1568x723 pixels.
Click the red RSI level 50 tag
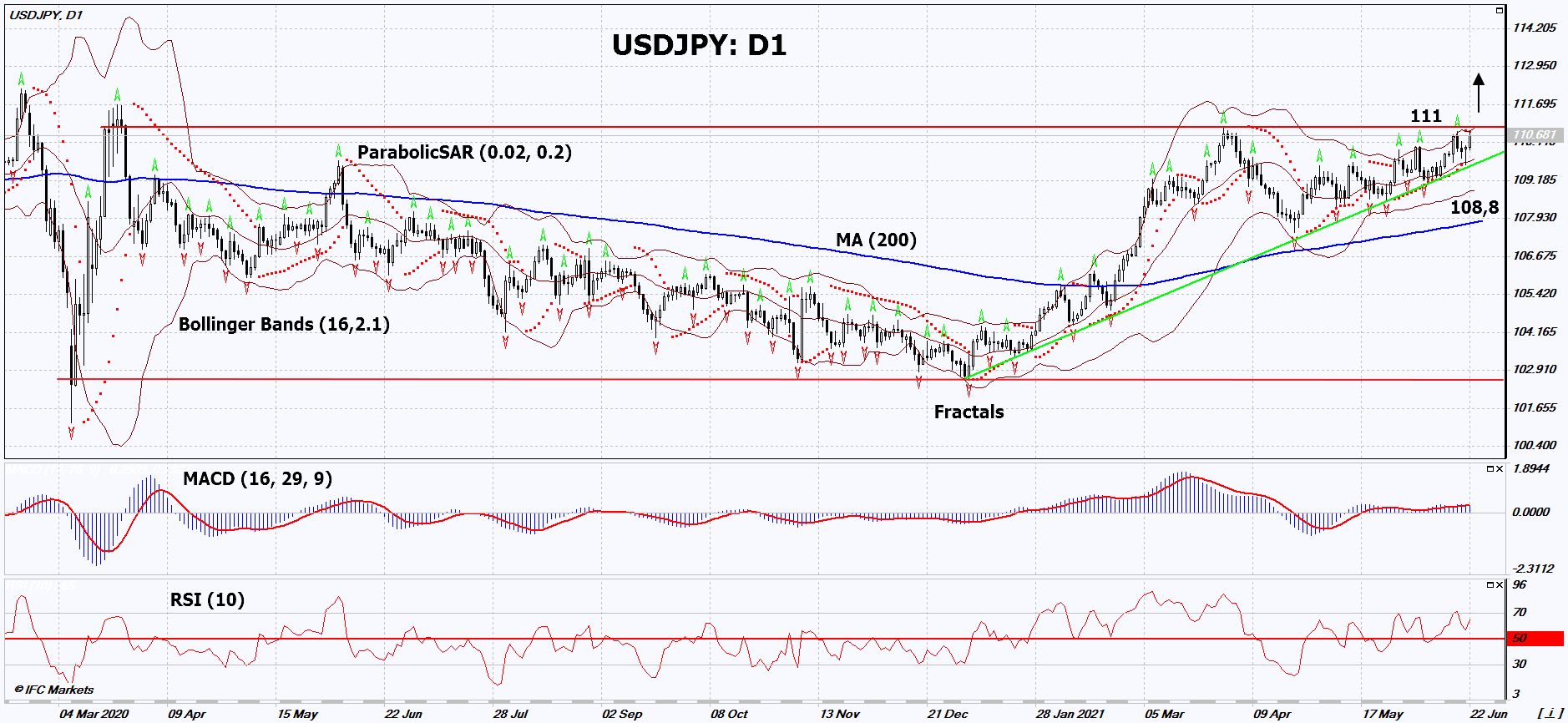[x=1535, y=639]
